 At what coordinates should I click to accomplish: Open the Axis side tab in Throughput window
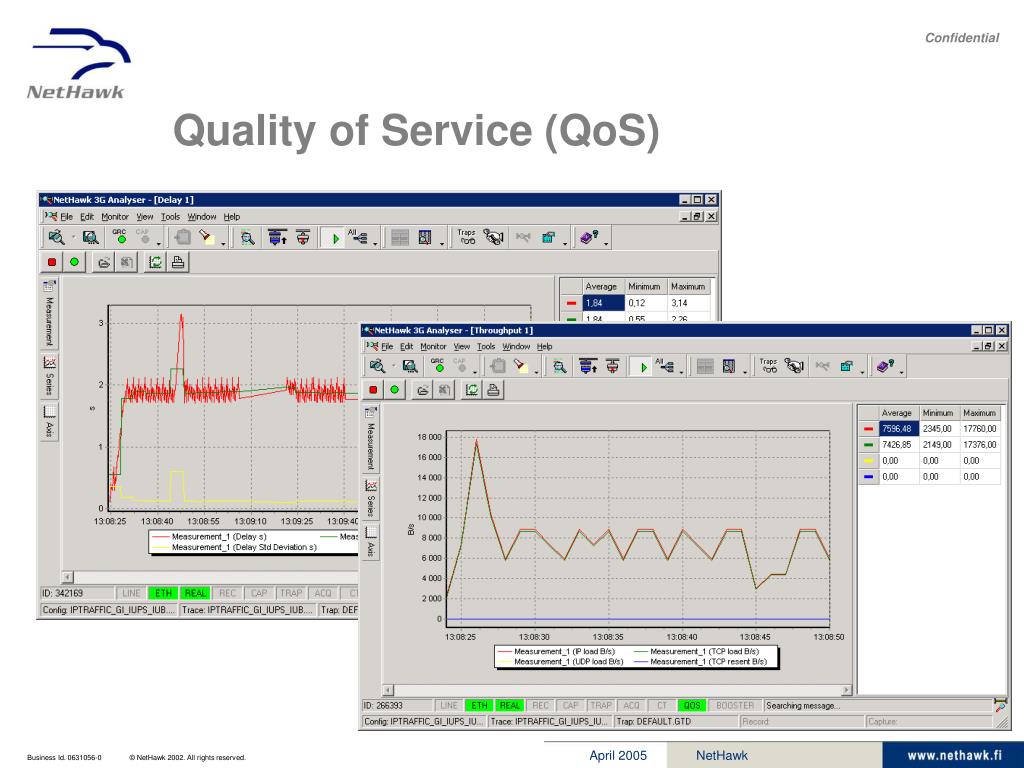pyautogui.click(x=371, y=541)
